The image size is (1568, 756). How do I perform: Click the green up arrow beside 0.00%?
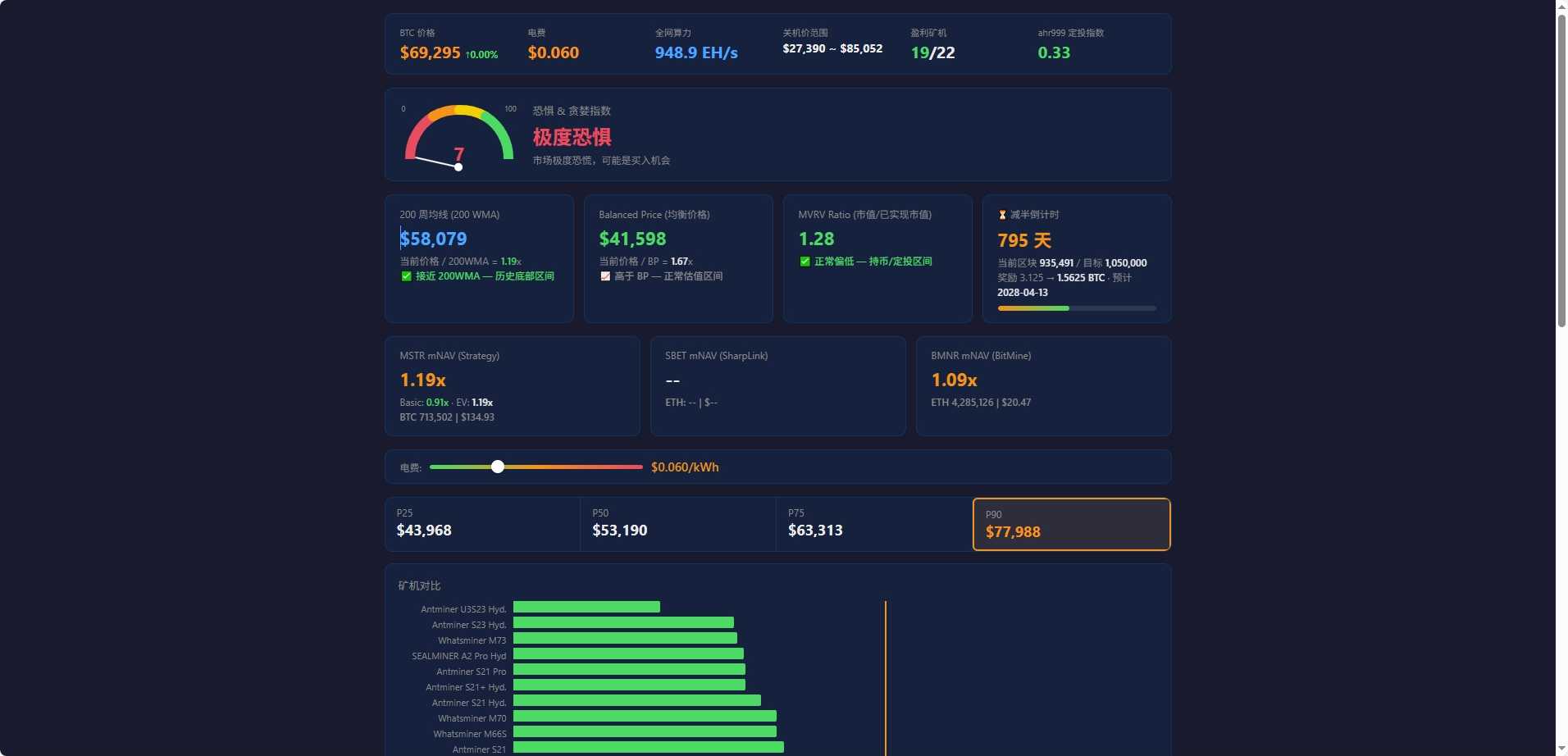(468, 55)
